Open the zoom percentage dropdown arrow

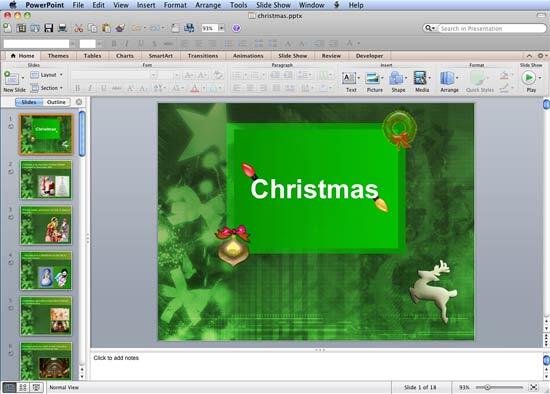[x=221, y=28]
